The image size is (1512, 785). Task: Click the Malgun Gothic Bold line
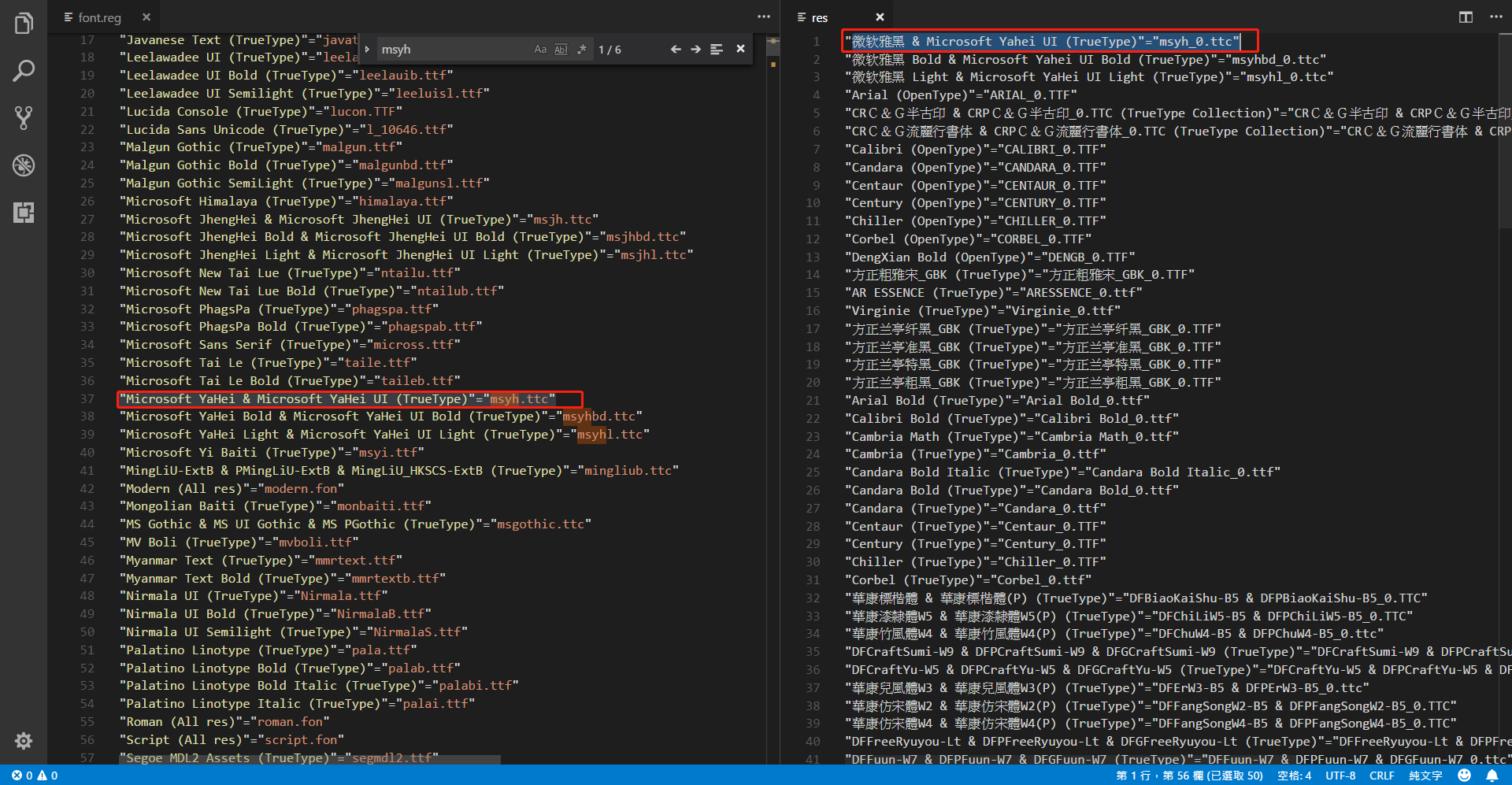click(287, 165)
